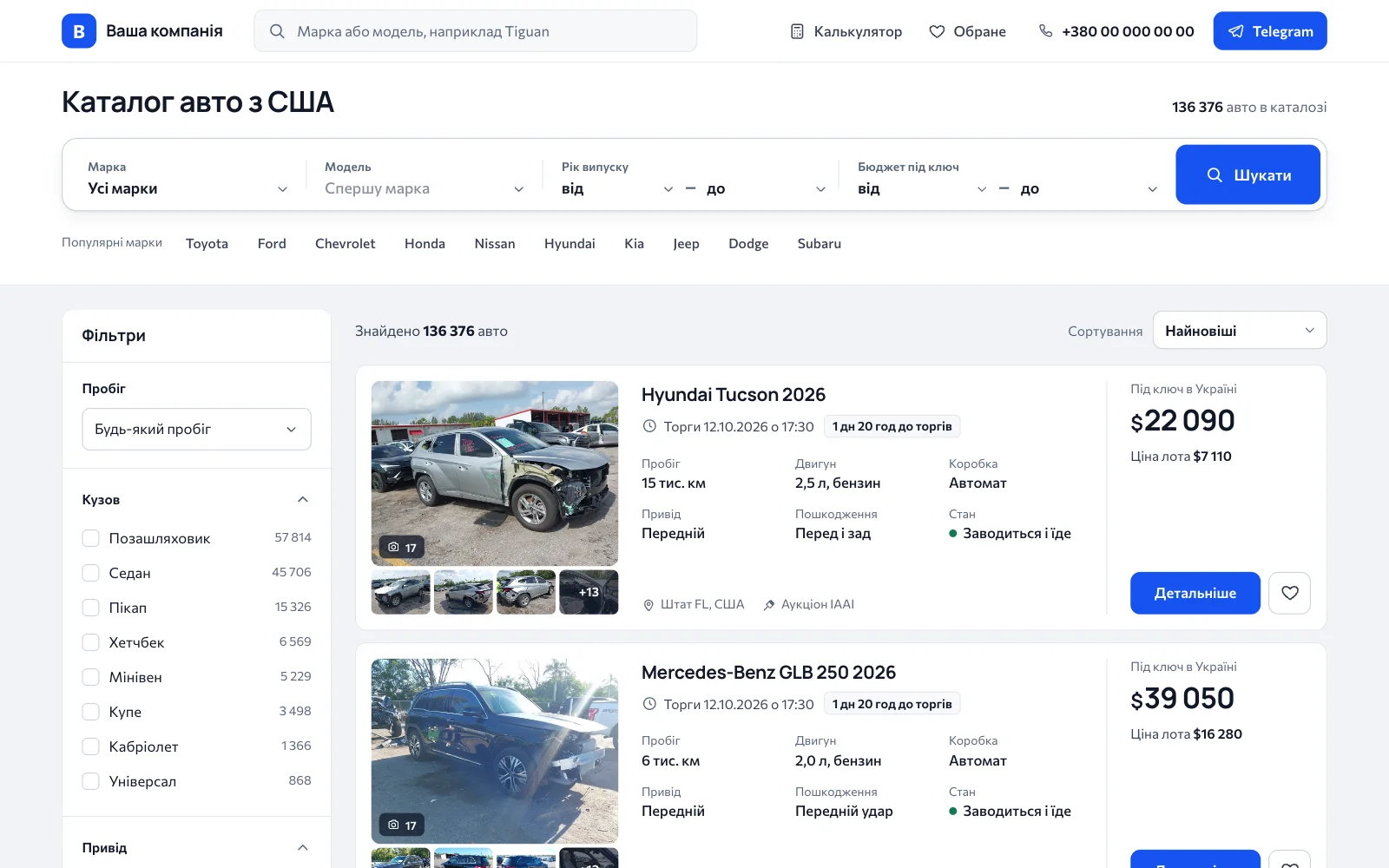The image size is (1389, 868).
Task: Click the main Hyundai Tucson photo
Action: point(495,473)
